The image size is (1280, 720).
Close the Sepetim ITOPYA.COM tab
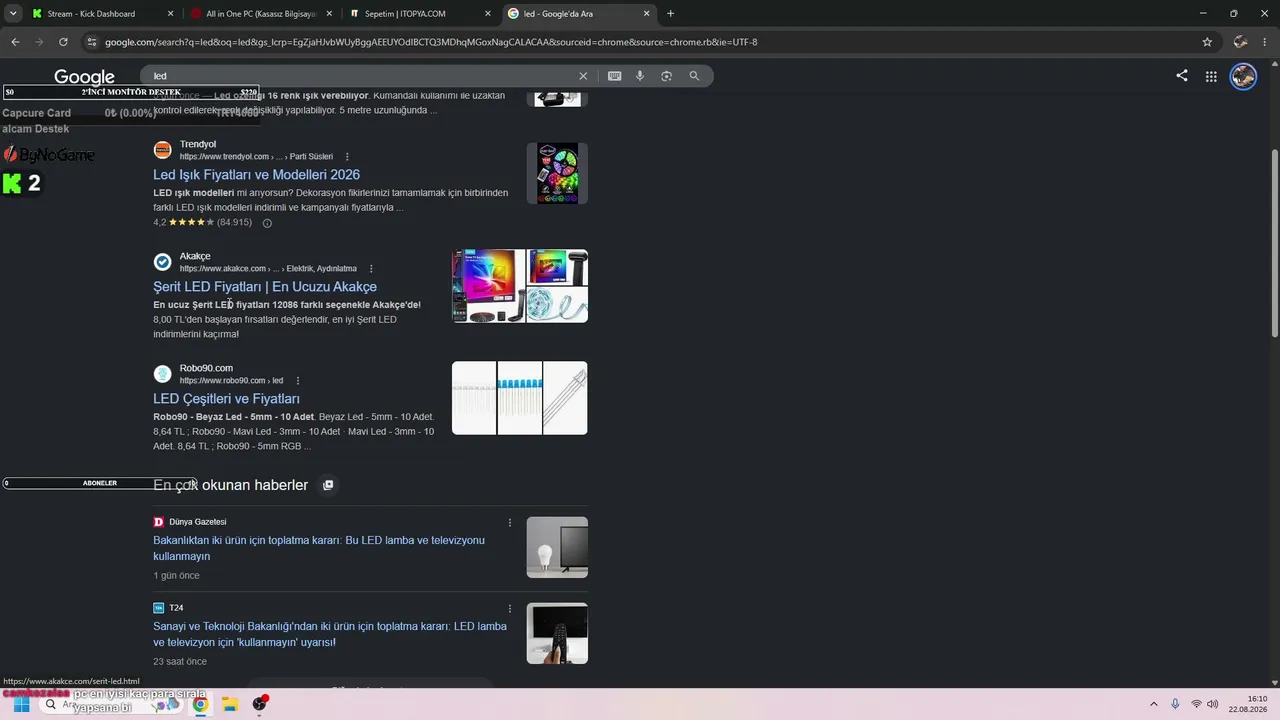click(x=488, y=14)
